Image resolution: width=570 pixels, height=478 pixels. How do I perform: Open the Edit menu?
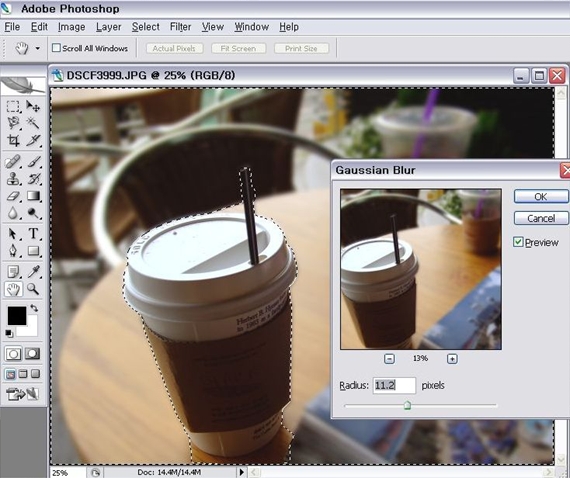point(39,27)
